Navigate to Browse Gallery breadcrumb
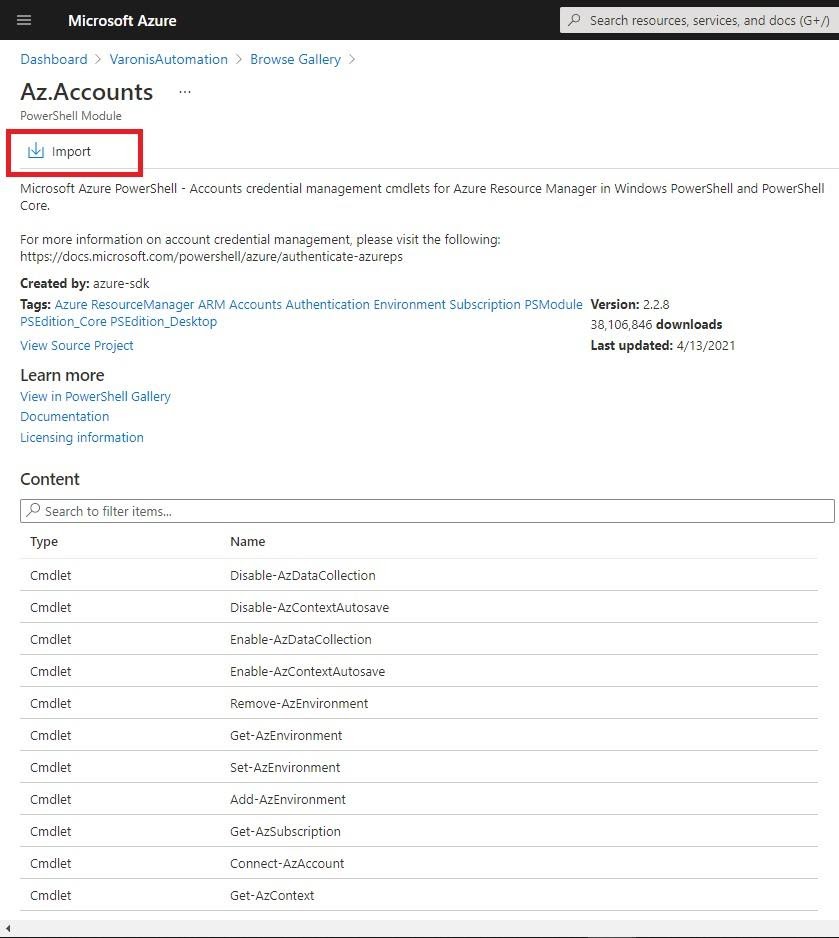839x938 pixels. [295, 59]
